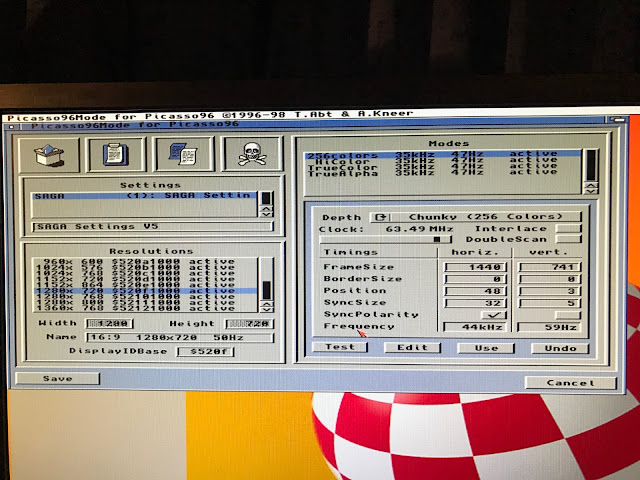Click the window close gadget at top-left
Viewport: 640px width, 480px height.
[11, 127]
